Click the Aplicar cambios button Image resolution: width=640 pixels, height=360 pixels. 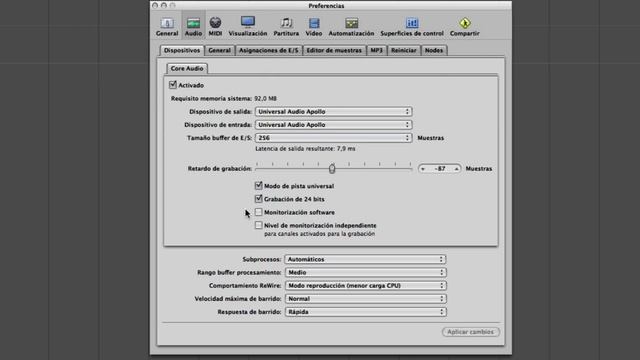471,332
